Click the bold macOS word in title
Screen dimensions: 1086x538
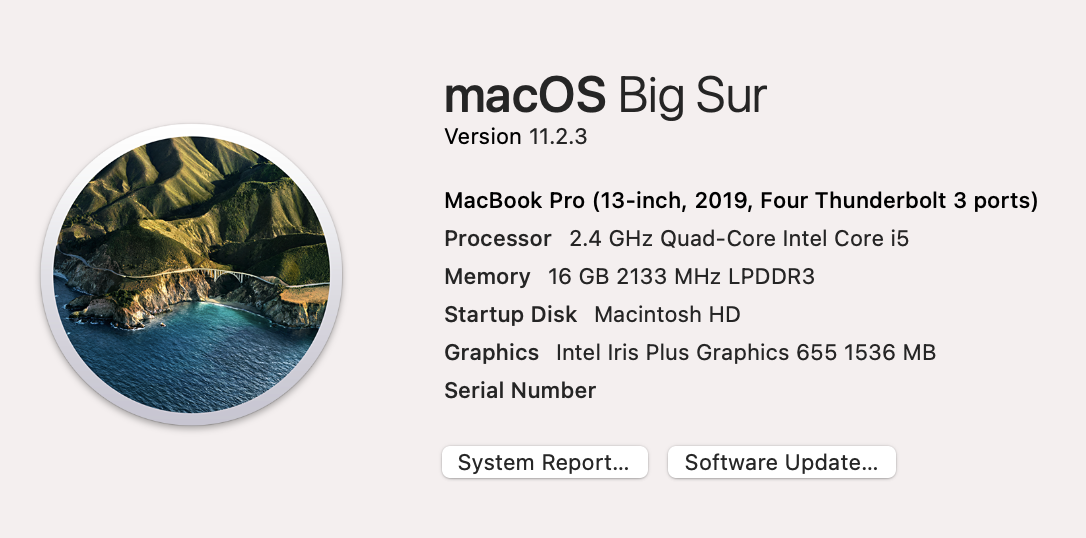point(525,96)
